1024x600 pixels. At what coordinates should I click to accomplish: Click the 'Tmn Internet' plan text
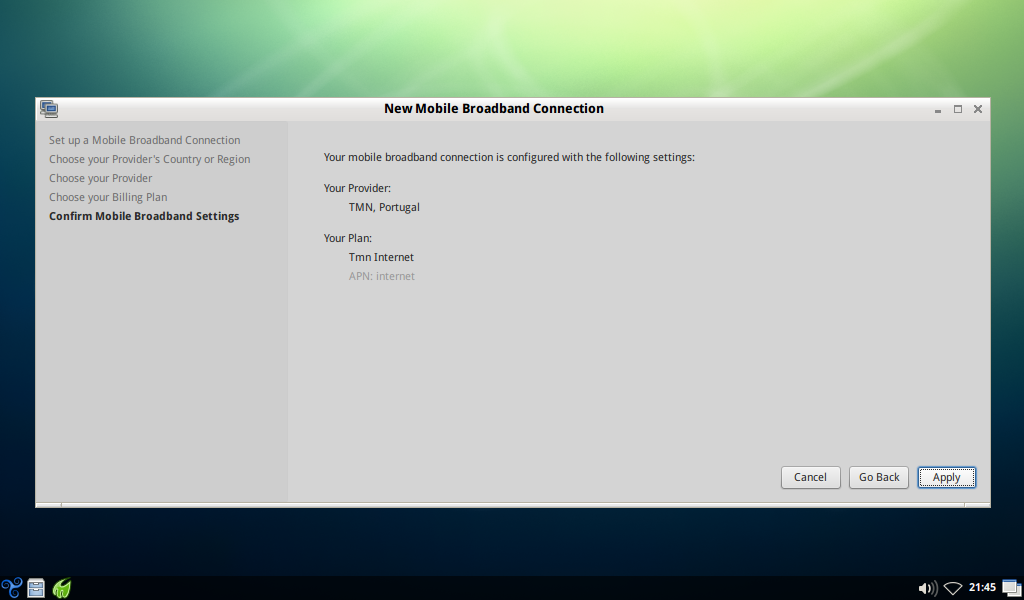pos(381,257)
